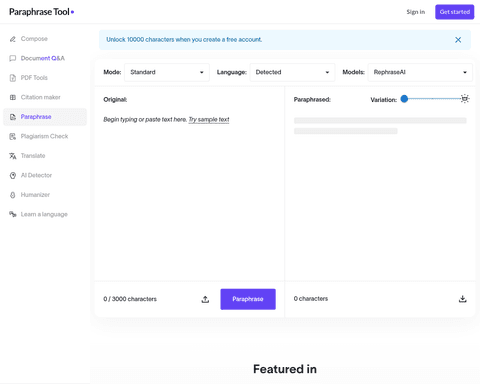Click the purple Paraphrase button

click(x=248, y=299)
